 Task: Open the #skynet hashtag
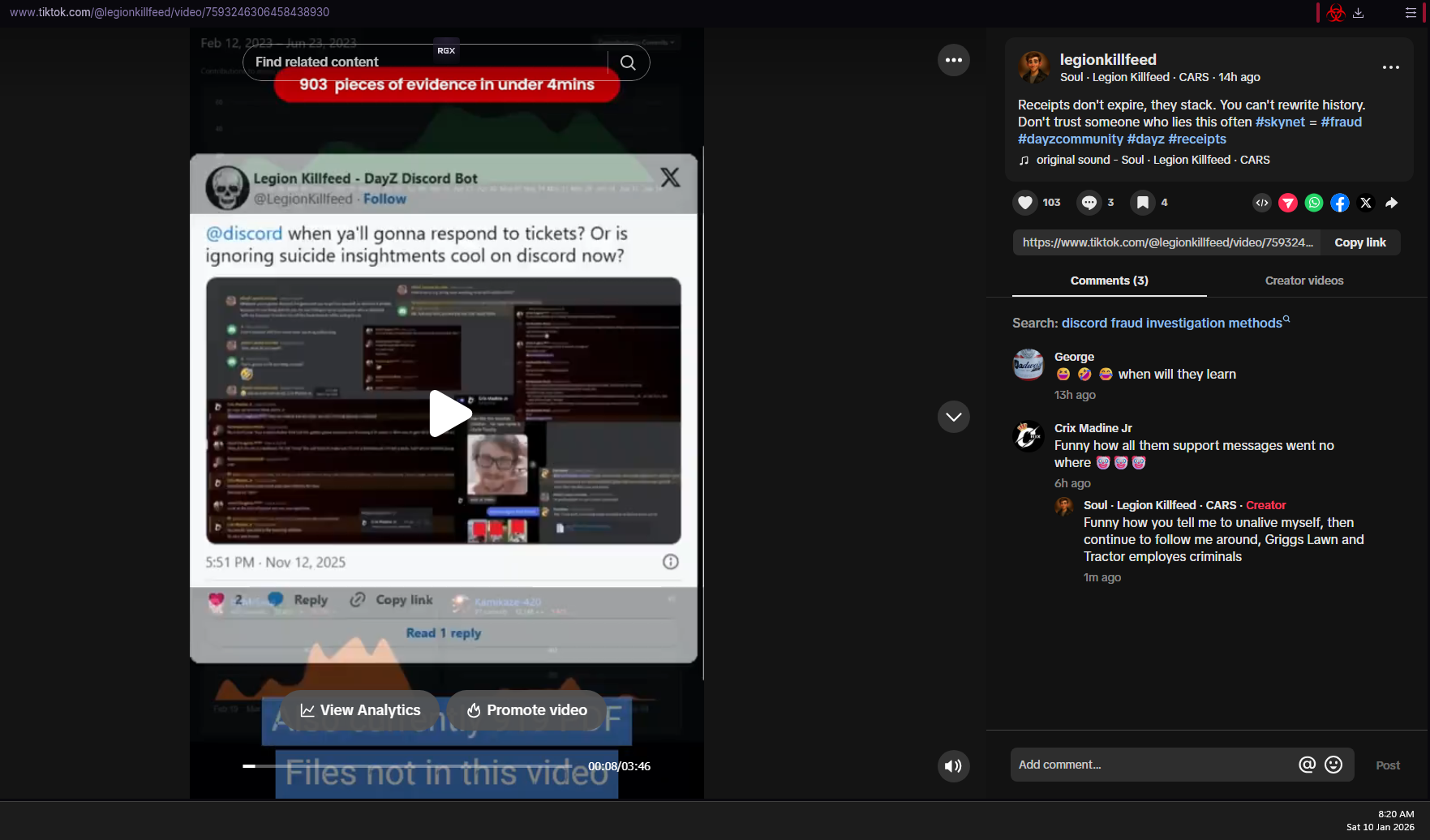[1280, 122]
